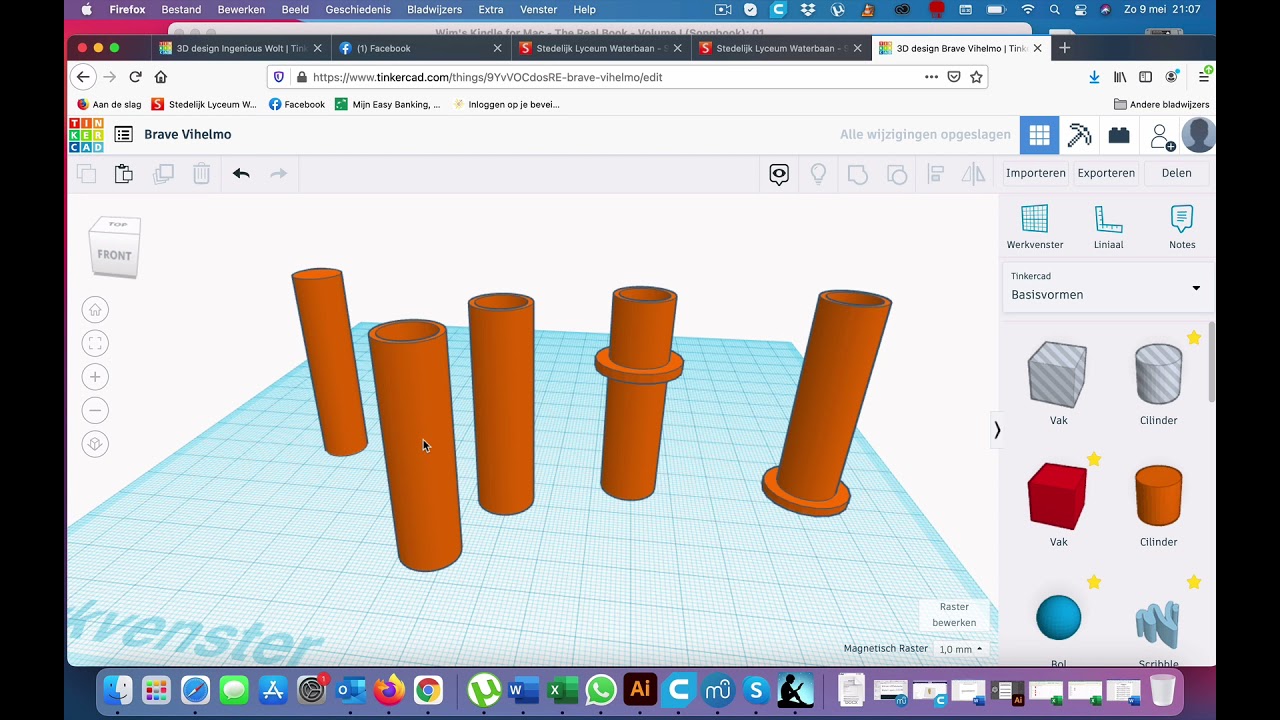
Task: Pick the Scribble shape
Action: pos(1158,626)
